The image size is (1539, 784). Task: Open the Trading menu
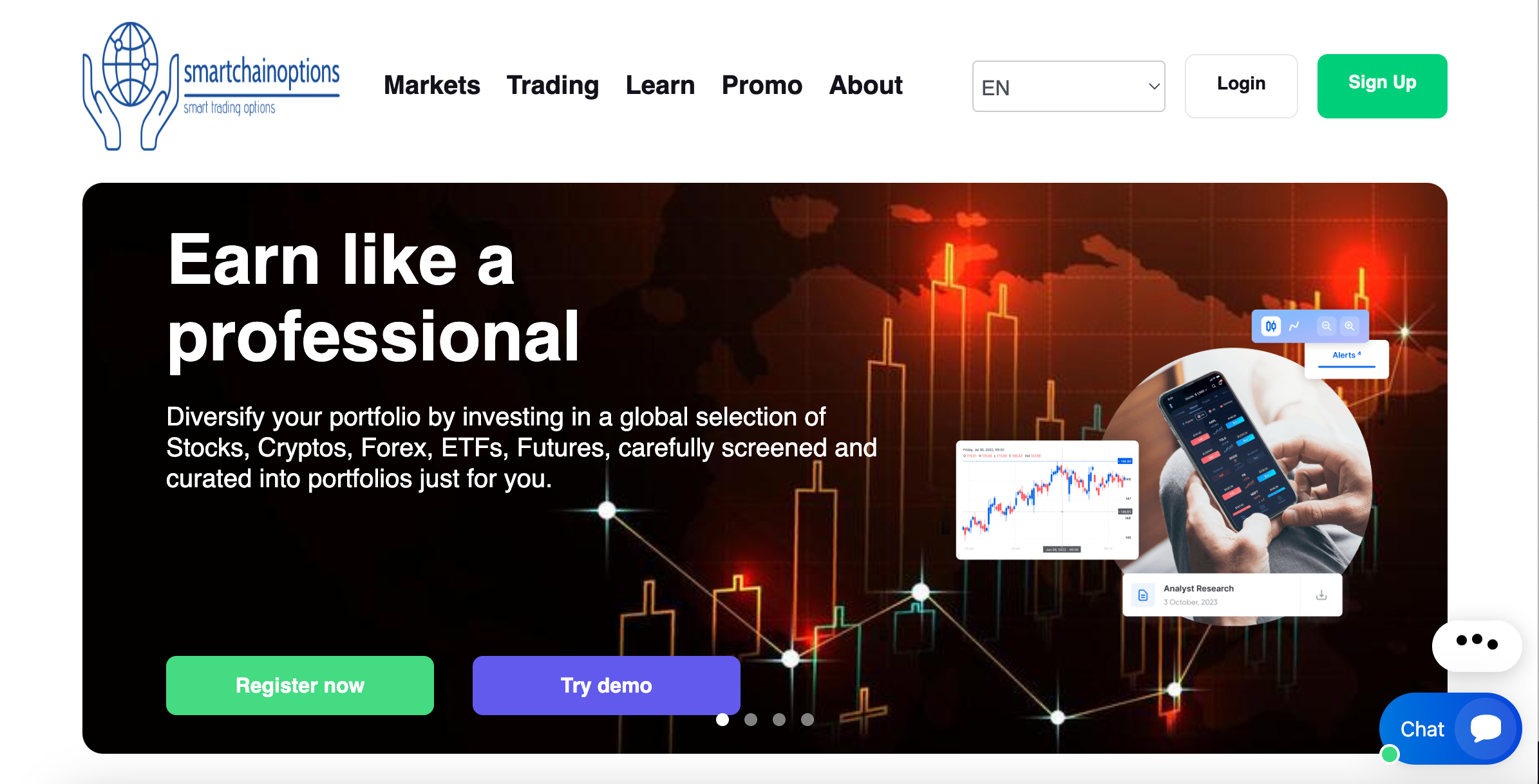click(552, 85)
